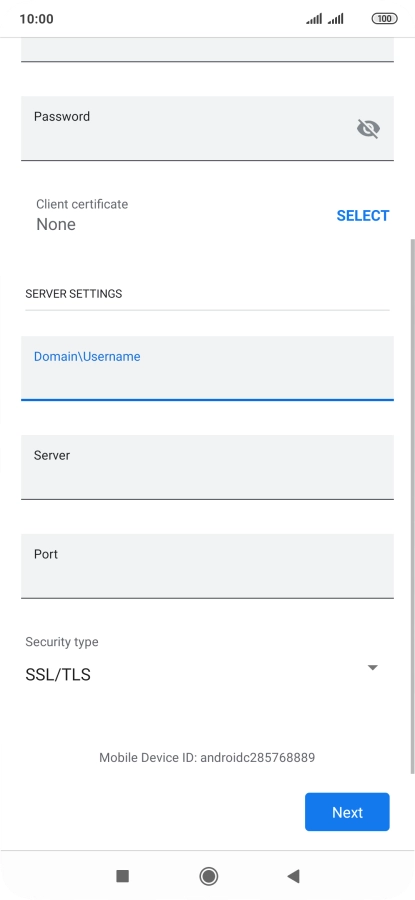Go back using the triangle icon
Screen dimensions: 415x900
[293, 875]
